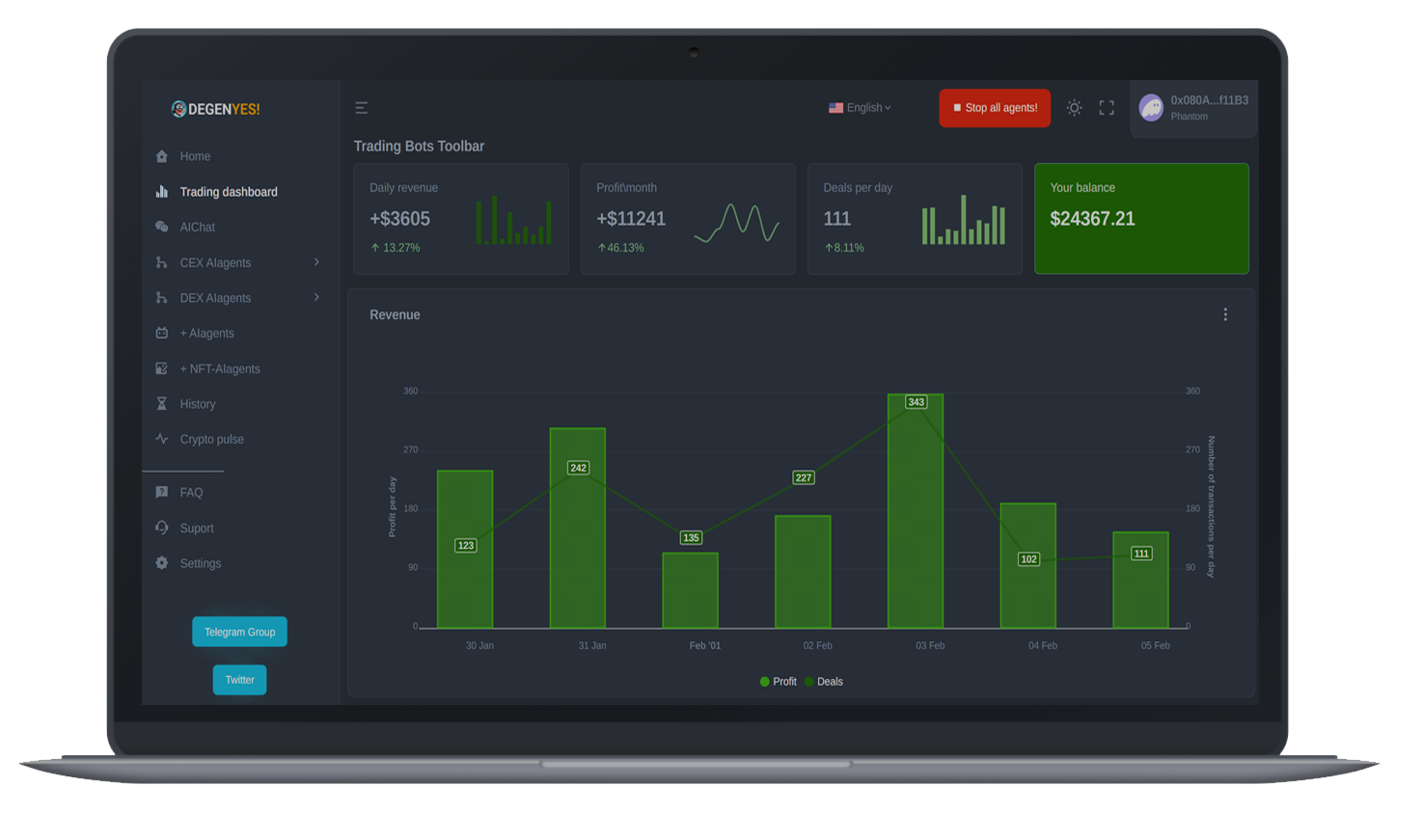The image size is (1423, 840).
Task: Toggle fullscreen mode icon
Action: click(x=1107, y=108)
